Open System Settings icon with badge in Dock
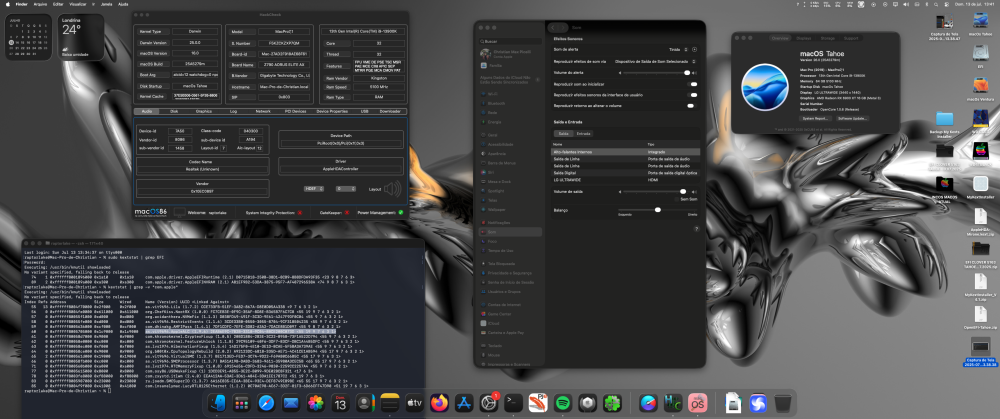Image resolution: width=1000 pixels, height=419 pixels. coord(489,403)
